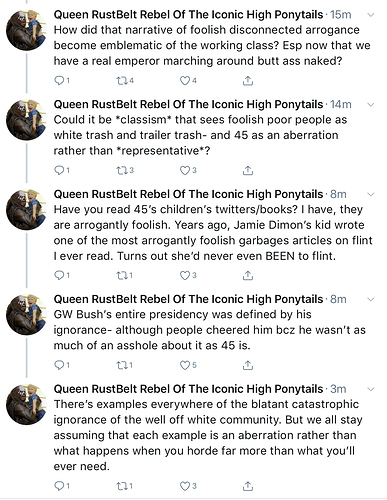Retweet the 15m tweet with 4 retweets
The image size is (387, 500).
pyautogui.click(x=125, y=81)
